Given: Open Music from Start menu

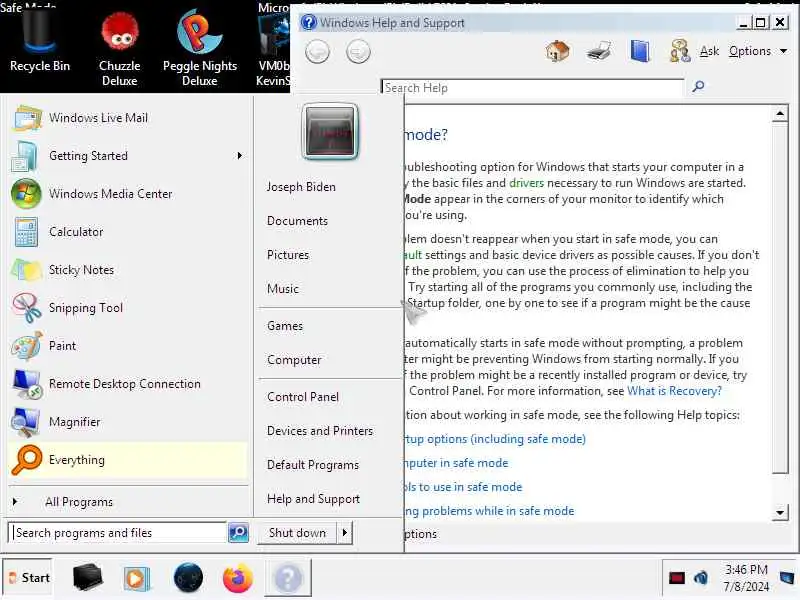Looking at the screenshot, I should pos(283,289).
